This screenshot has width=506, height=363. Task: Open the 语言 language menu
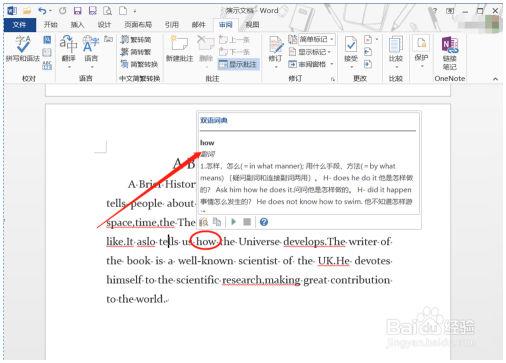coord(91,51)
